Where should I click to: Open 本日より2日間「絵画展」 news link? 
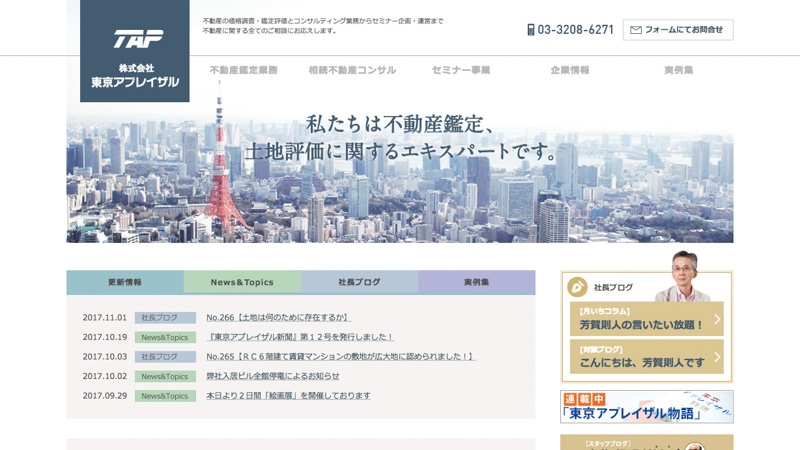pos(288,395)
